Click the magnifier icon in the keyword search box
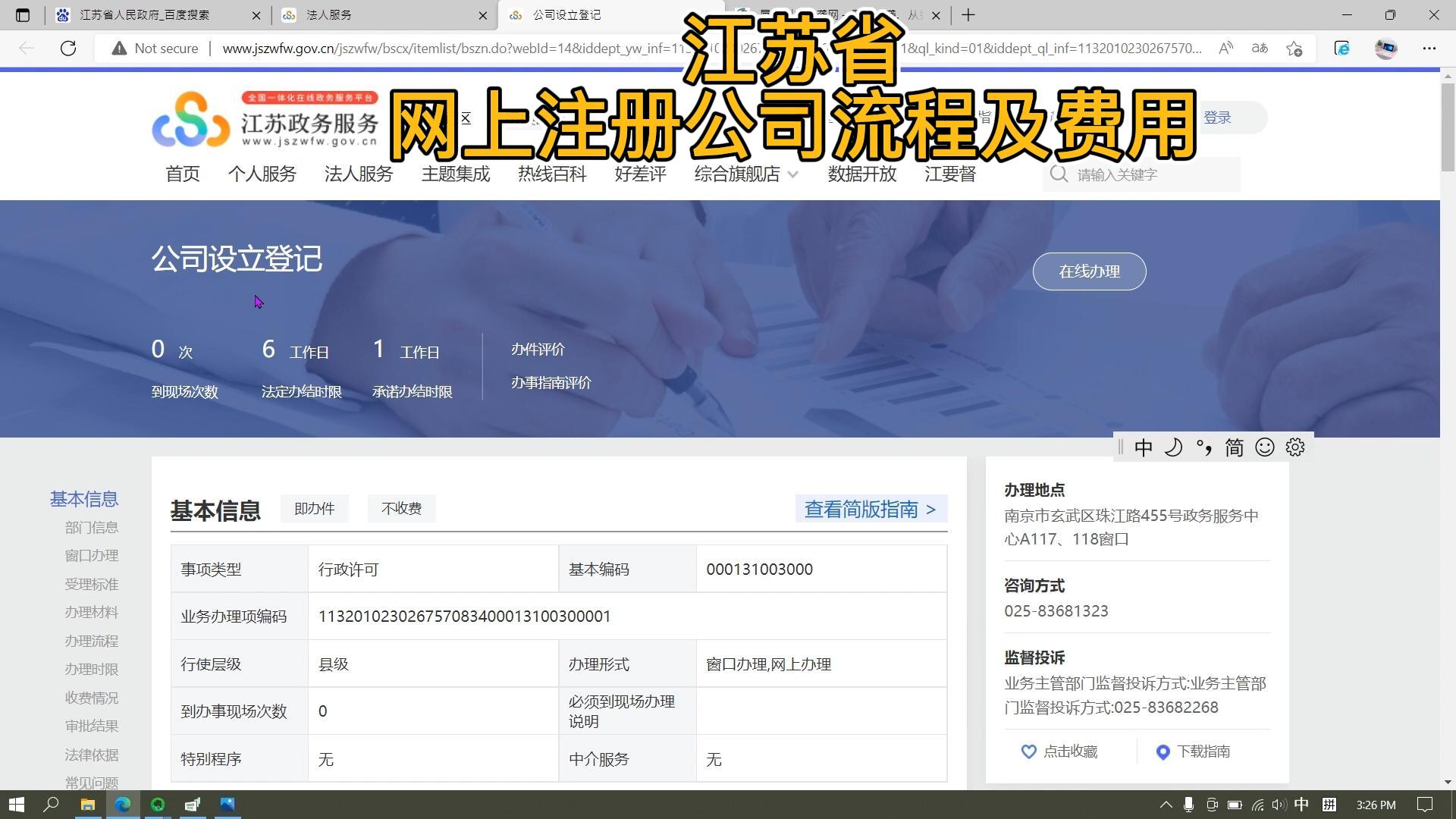The image size is (1456, 819). click(x=1059, y=174)
